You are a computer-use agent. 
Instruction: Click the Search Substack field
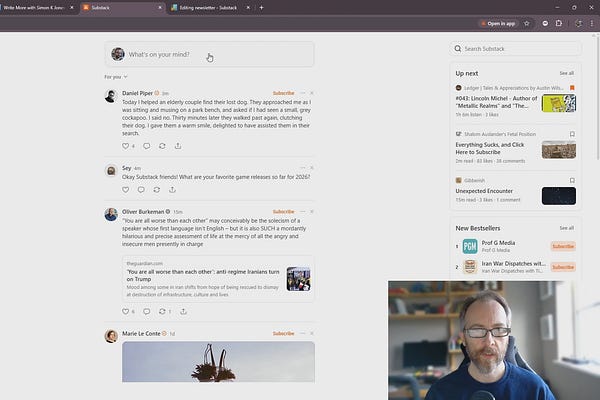515,49
